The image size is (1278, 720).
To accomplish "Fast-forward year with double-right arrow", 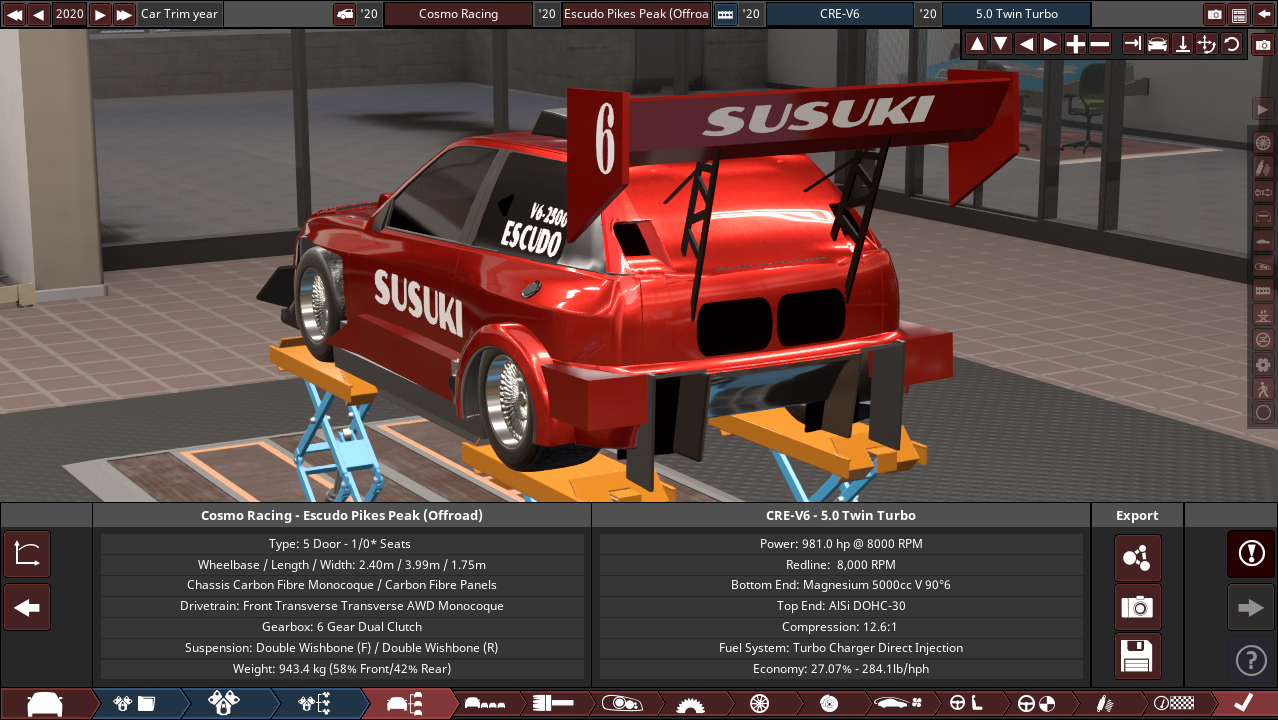I will click(x=124, y=14).
